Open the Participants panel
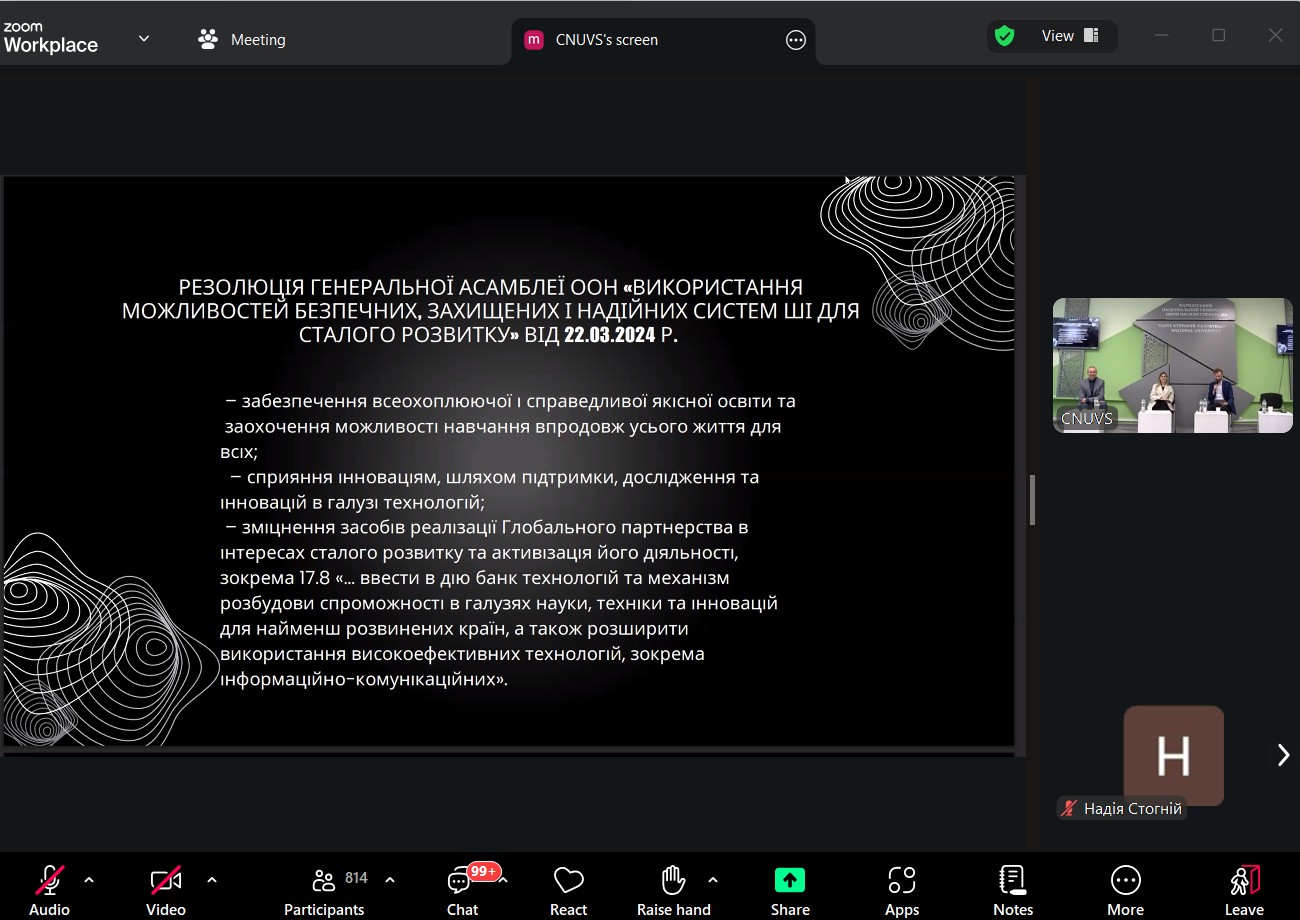1300x920 pixels. click(x=324, y=888)
